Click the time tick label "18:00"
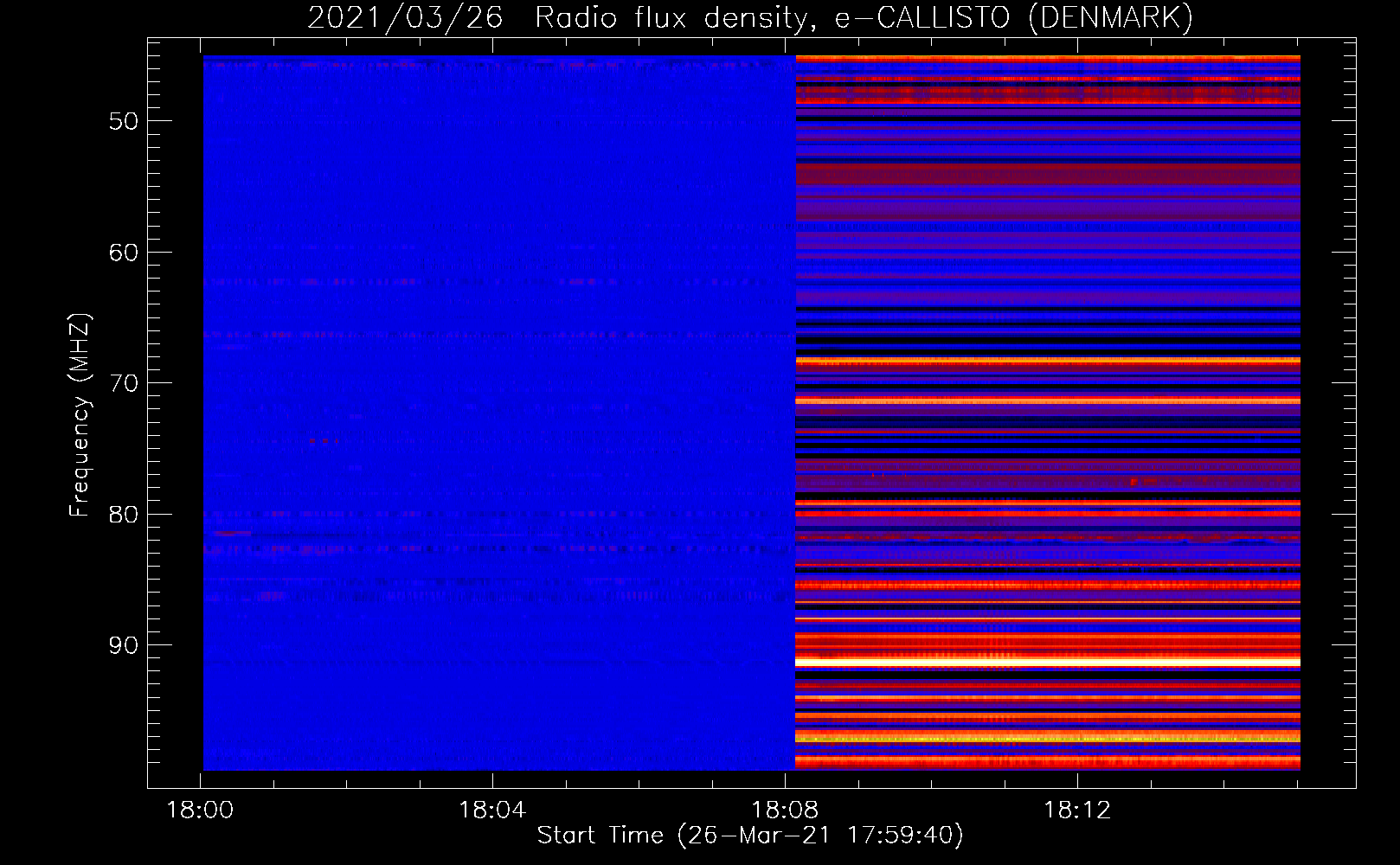1400x865 pixels. point(200,811)
